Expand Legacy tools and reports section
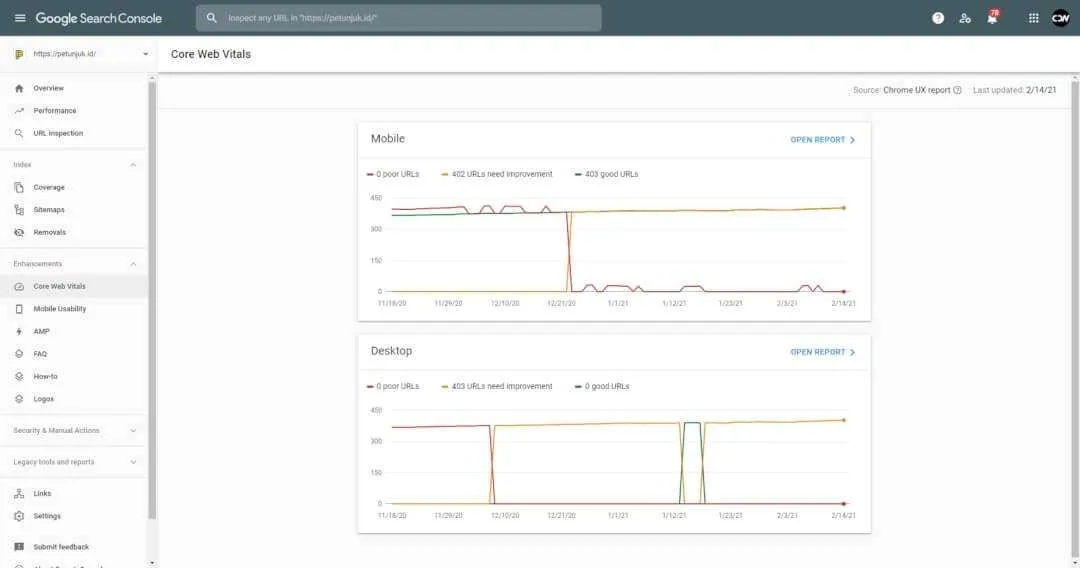This screenshot has width=1080, height=568. 133,463
